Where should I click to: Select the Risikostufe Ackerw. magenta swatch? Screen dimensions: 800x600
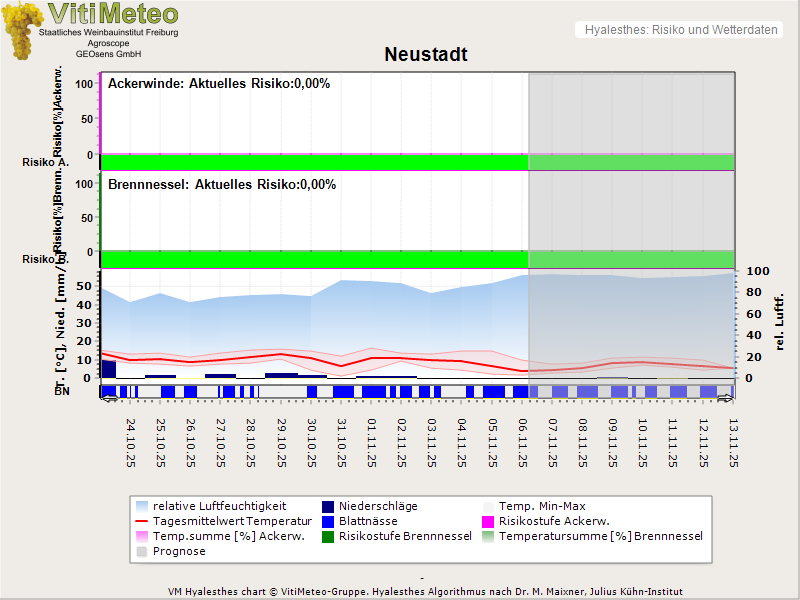(x=489, y=521)
